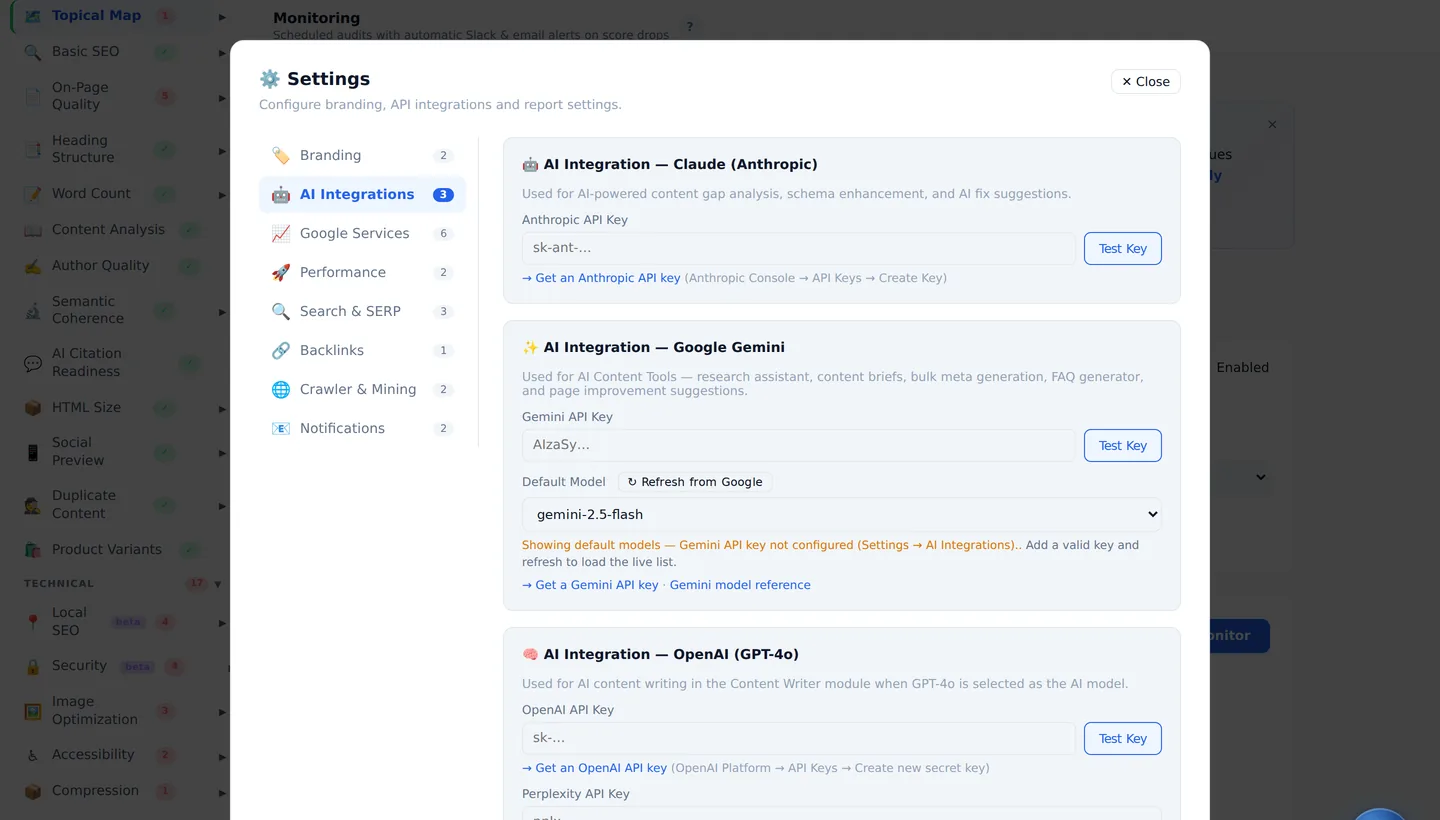This screenshot has width=1440, height=820.
Task: Click the Search & SERP magnifier icon
Action: pos(281,311)
